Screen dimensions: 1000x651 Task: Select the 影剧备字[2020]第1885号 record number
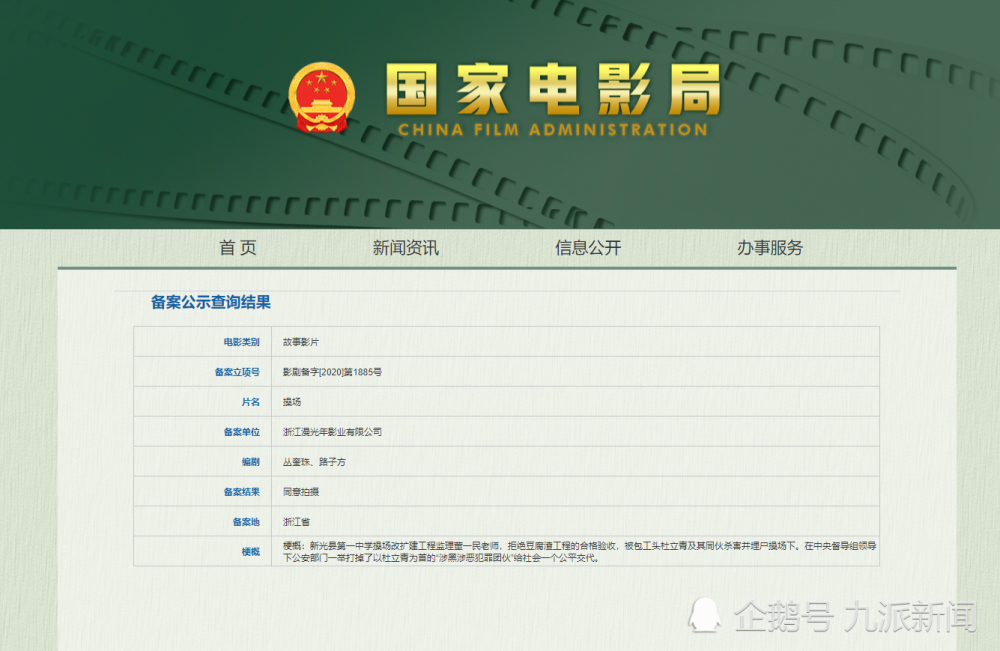(332, 372)
